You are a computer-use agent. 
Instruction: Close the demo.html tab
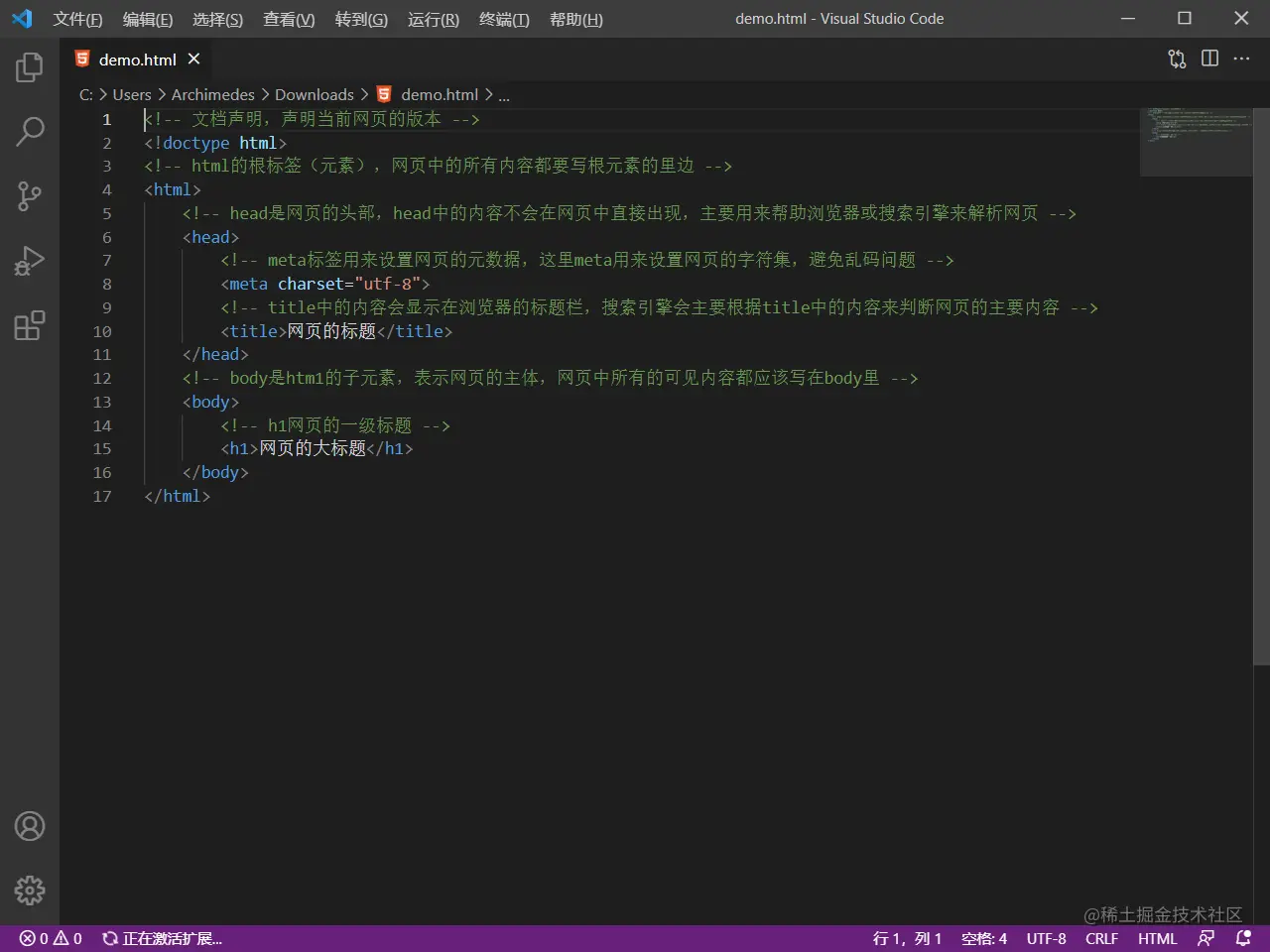tap(193, 59)
